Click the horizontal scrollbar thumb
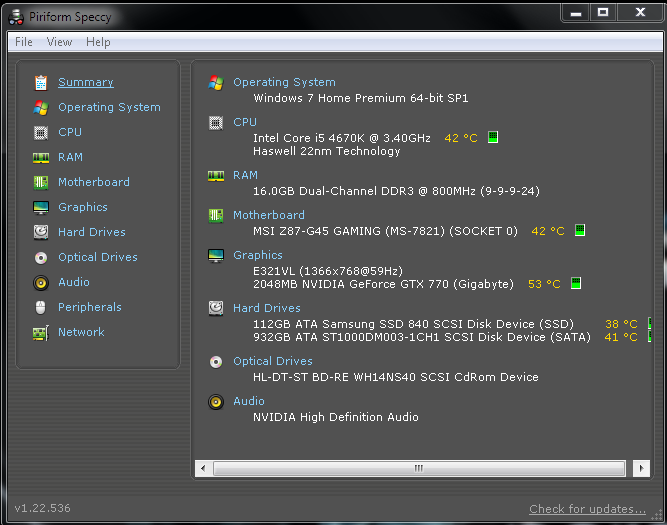 pyautogui.click(x=419, y=468)
